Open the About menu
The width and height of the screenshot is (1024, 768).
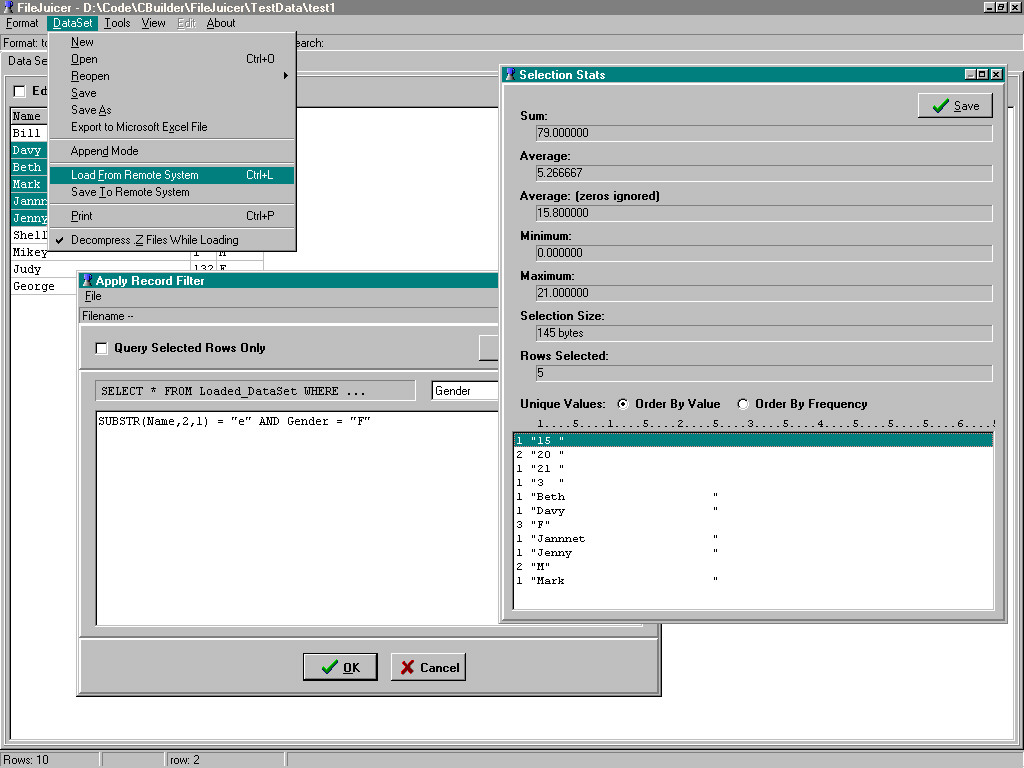click(x=221, y=24)
